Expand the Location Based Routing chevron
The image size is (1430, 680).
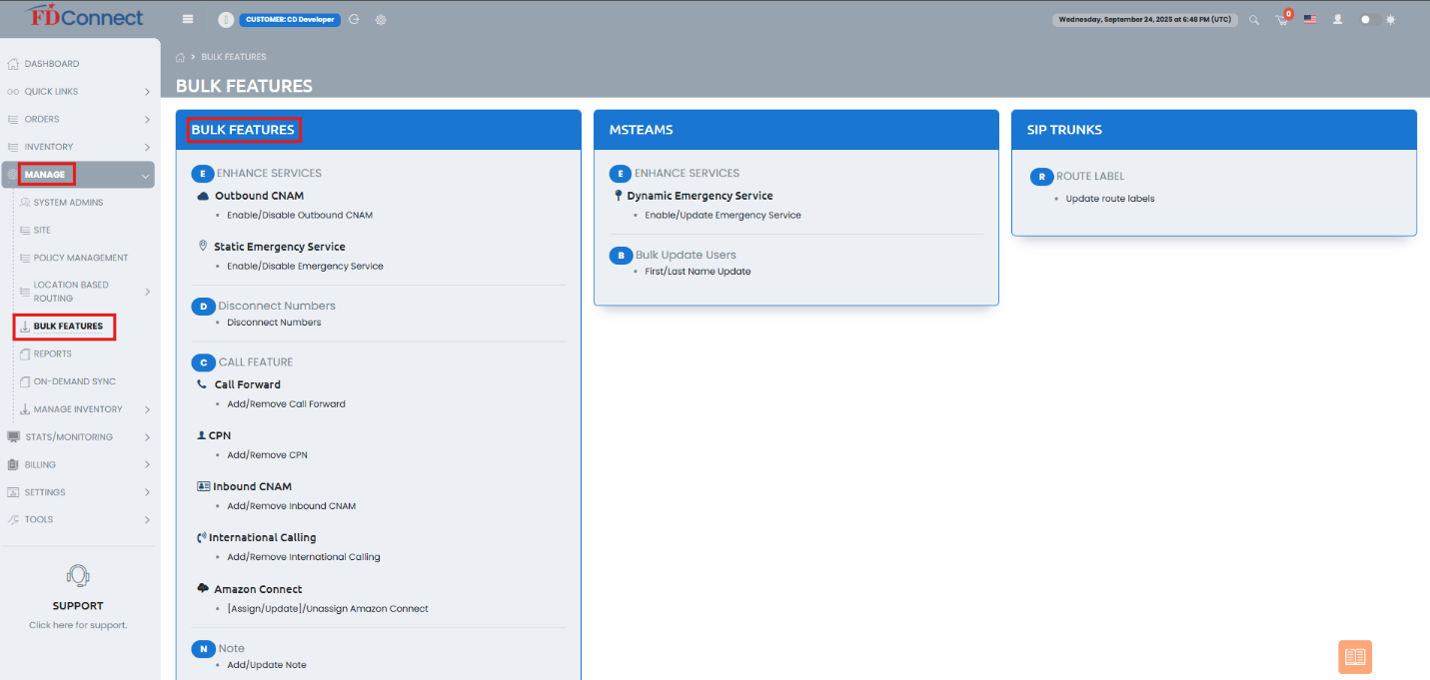[x=147, y=292]
